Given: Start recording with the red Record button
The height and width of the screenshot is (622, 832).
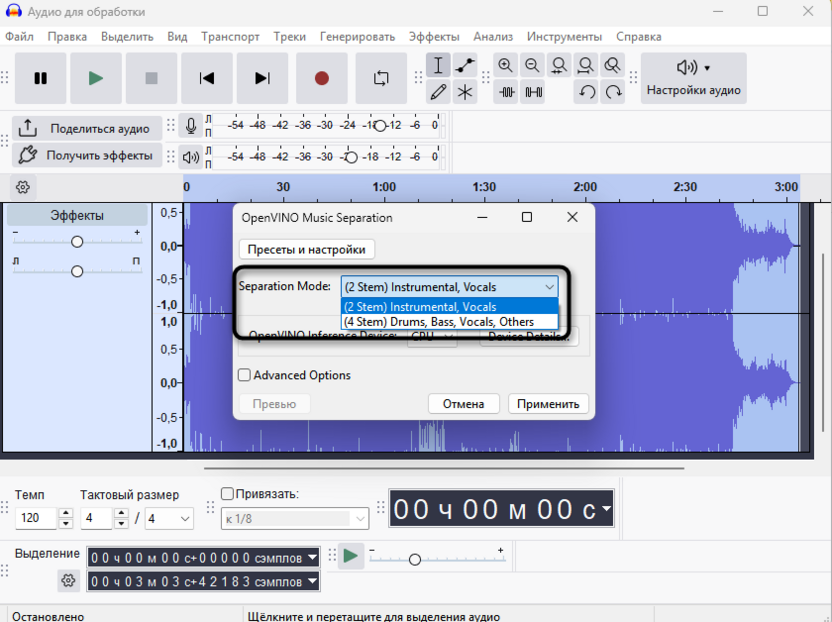Looking at the screenshot, I should (322, 79).
